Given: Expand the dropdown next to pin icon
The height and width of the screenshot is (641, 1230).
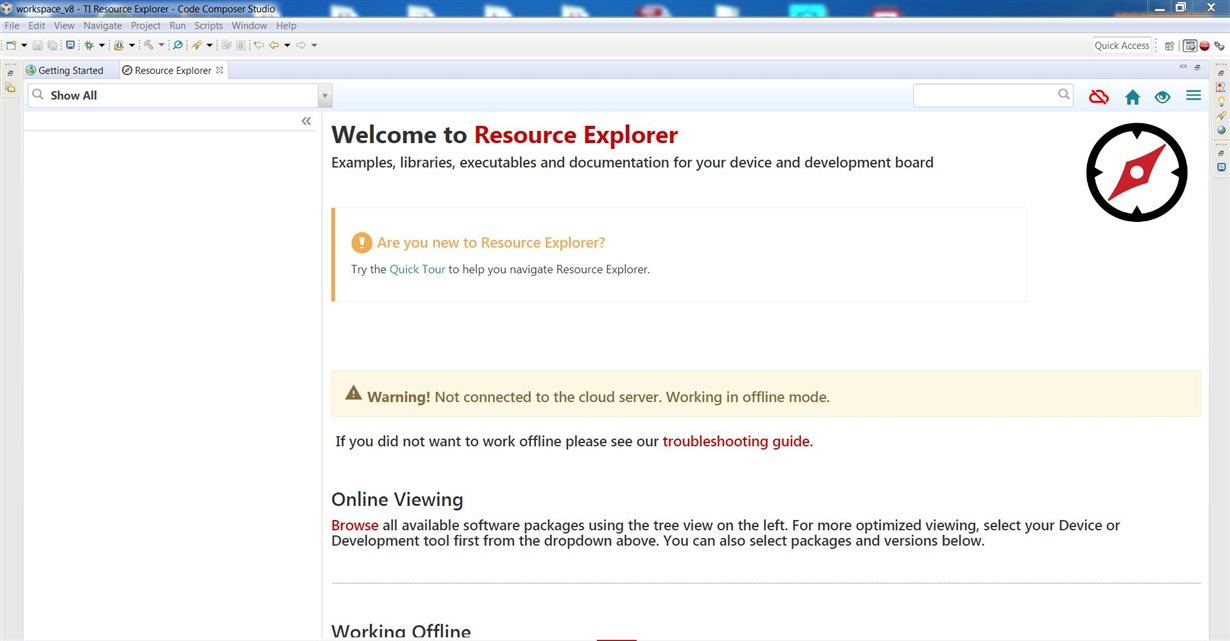Looking at the screenshot, I should pyautogui.click(x=209, y=45).
